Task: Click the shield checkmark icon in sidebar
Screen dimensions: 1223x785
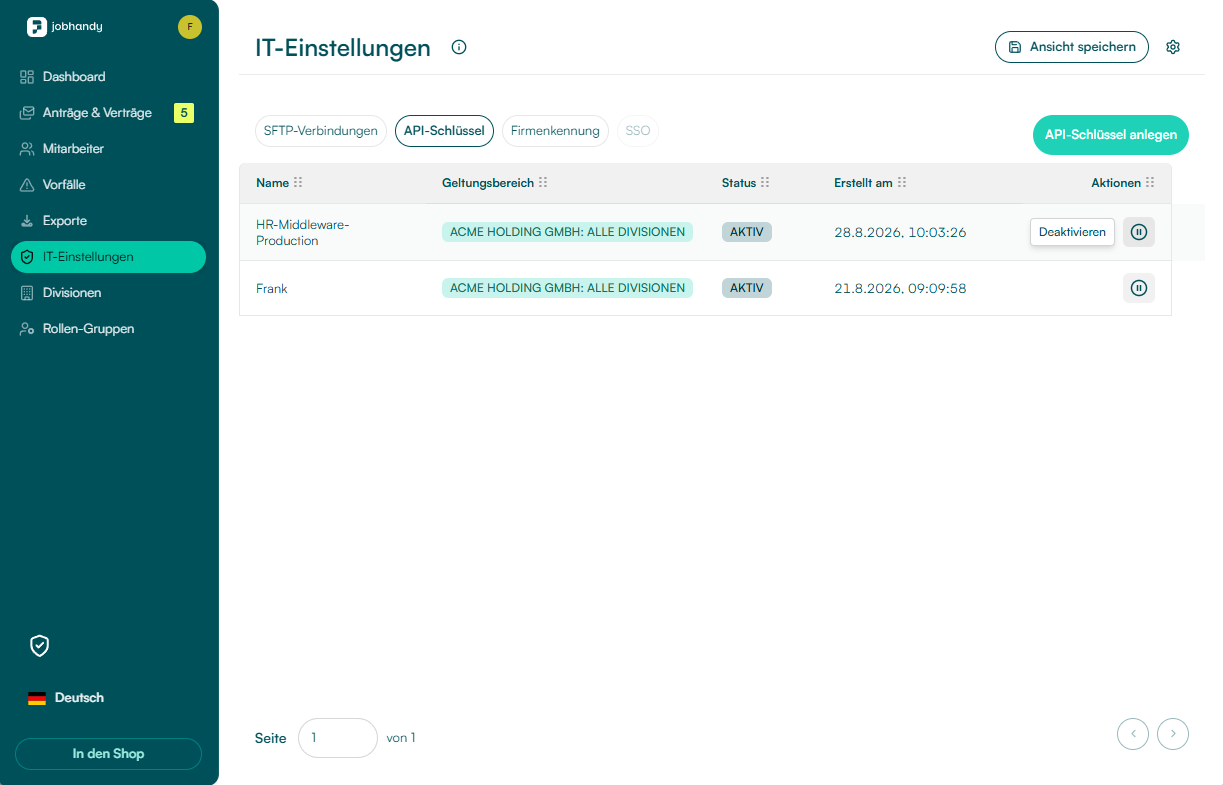Action: 40,646
